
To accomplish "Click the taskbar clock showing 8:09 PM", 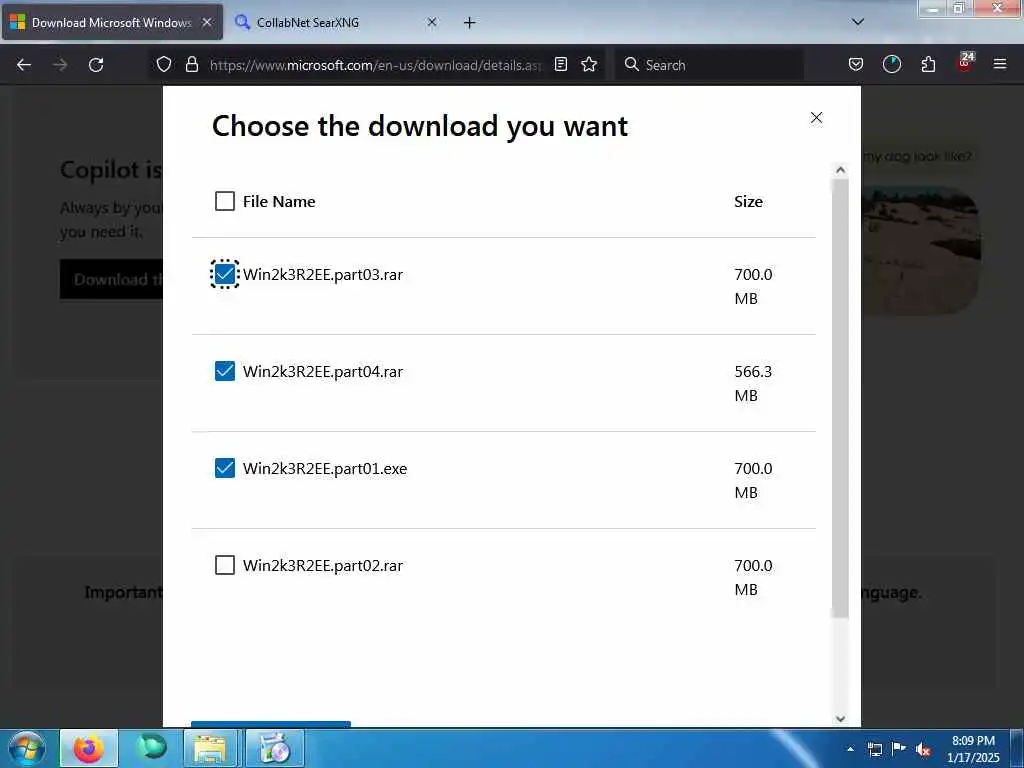I will [973, 749].
